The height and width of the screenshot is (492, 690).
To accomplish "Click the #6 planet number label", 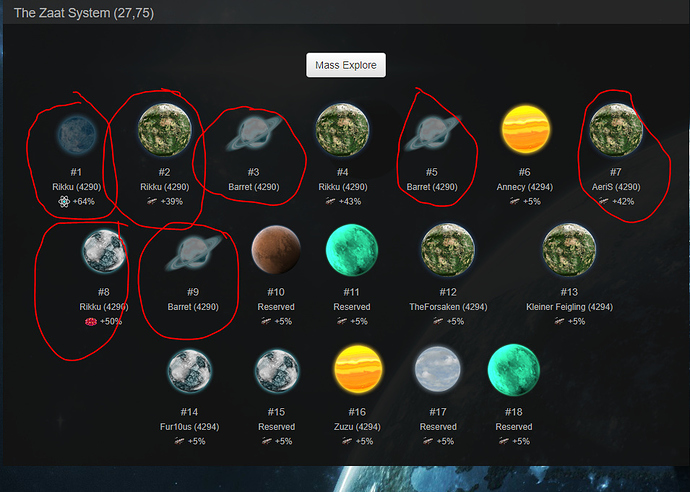I will [524, 172].
